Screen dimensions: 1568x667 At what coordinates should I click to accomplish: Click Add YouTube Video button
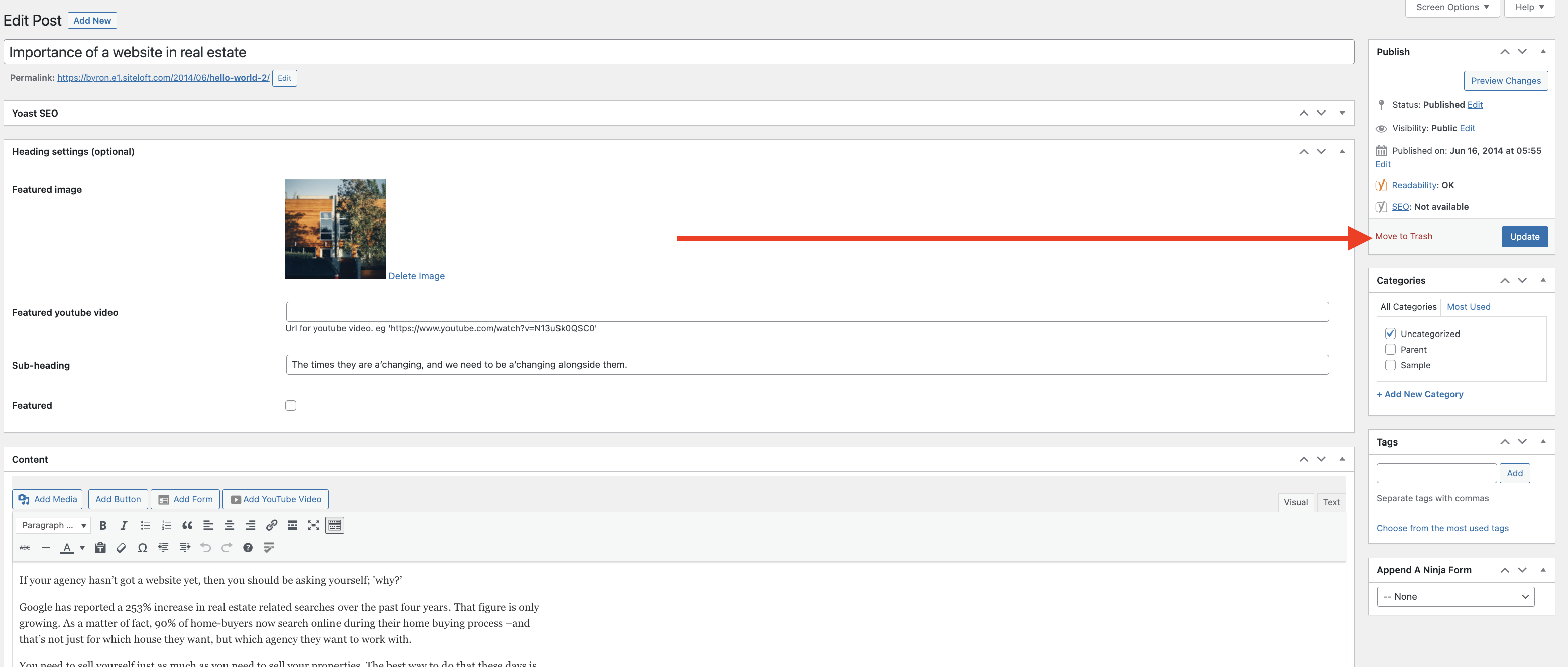pyautogui.click(x=276, y=499)
